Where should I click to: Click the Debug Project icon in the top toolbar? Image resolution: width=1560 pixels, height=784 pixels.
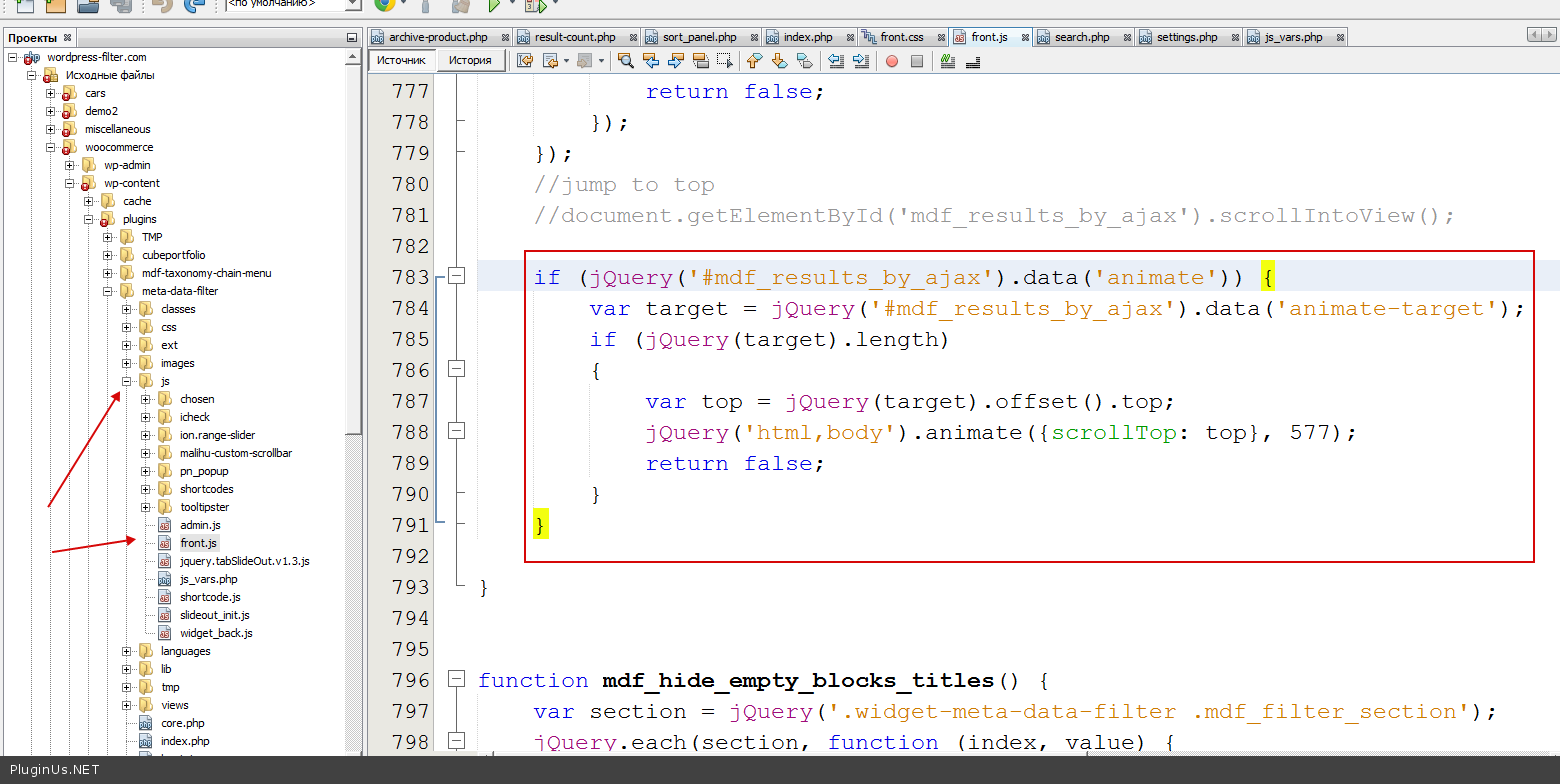pos(534,5)
